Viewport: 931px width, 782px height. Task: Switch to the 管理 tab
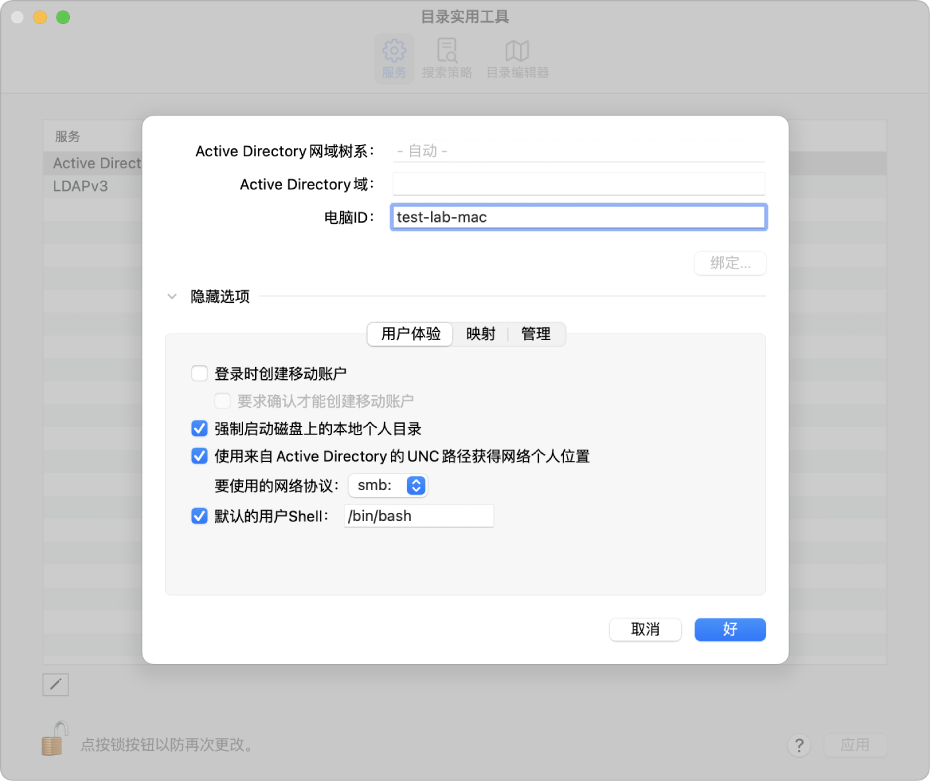click(536, 334)
